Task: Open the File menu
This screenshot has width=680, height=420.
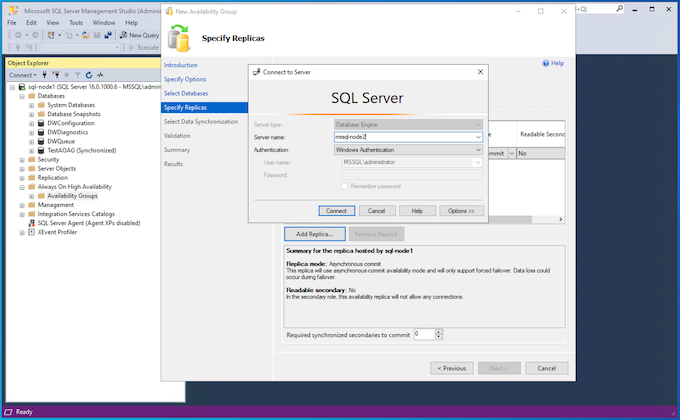Action: coord(12,23)
